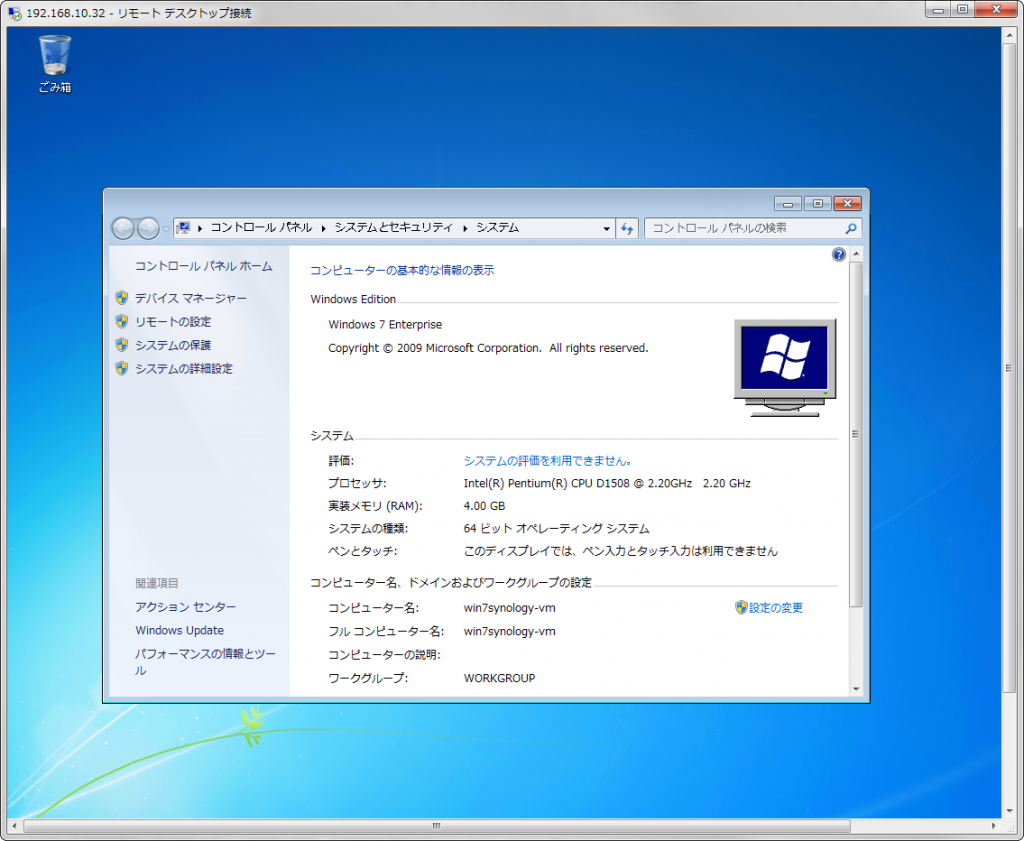The image size is (1024, 841).
Task: Click the Windows logo monitor image
Action: (x=784, y=368)
